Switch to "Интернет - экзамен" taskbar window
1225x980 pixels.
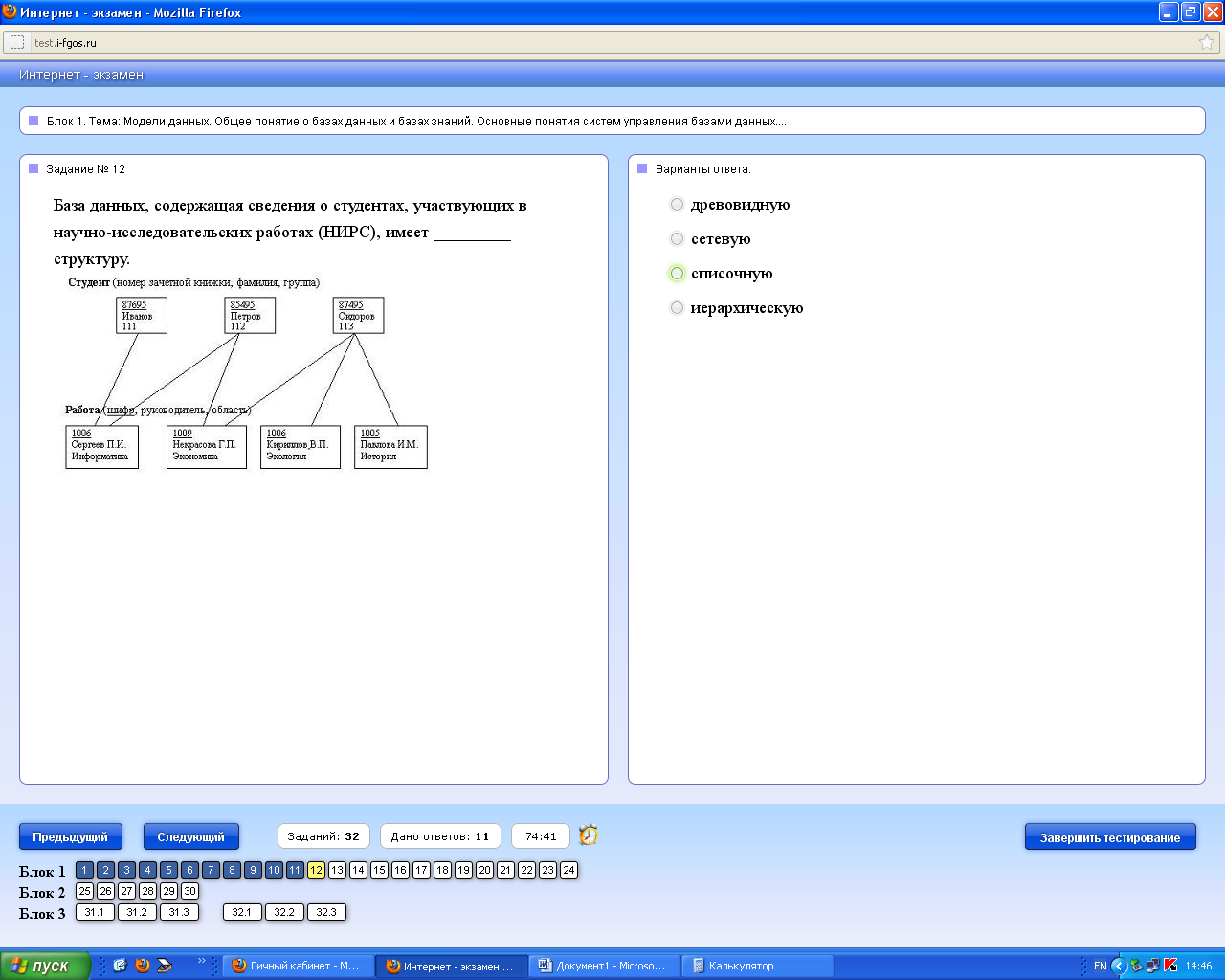(452, 966)
